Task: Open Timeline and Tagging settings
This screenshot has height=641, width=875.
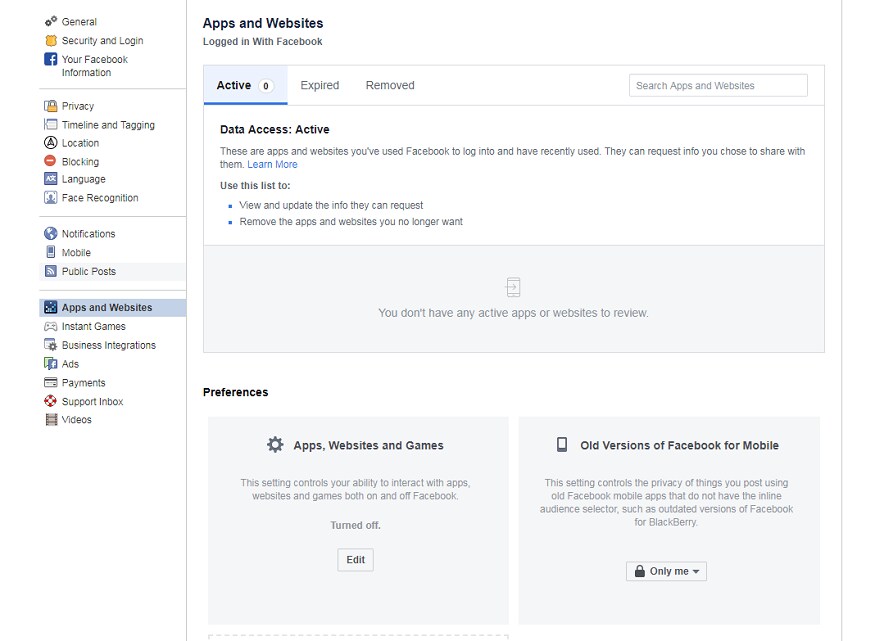Action: [108, 125]
